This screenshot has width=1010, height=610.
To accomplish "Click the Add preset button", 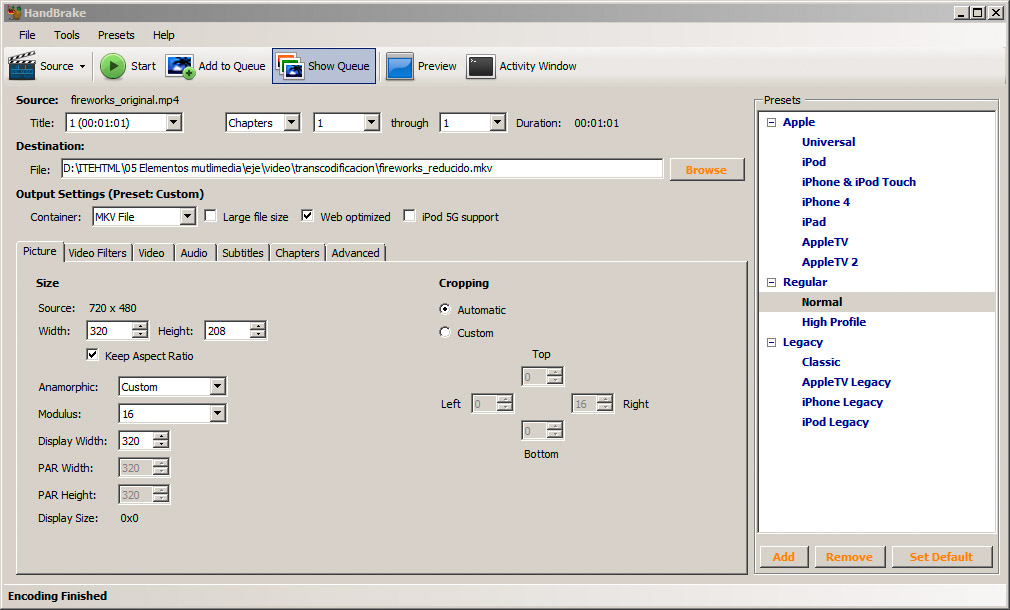I will pos(784,557).
